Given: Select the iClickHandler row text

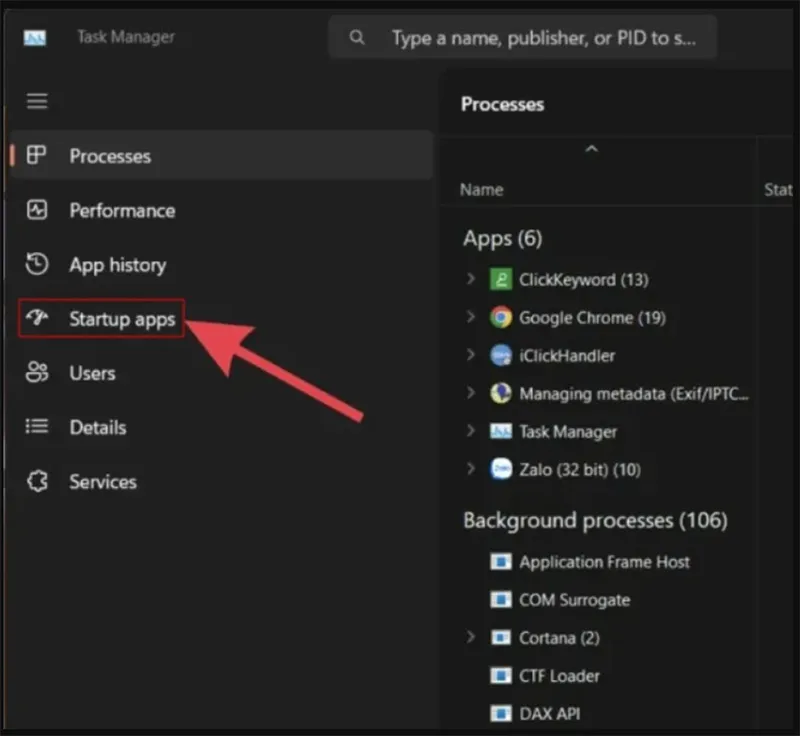Looking at the screenshot, I should coord(567,356).
